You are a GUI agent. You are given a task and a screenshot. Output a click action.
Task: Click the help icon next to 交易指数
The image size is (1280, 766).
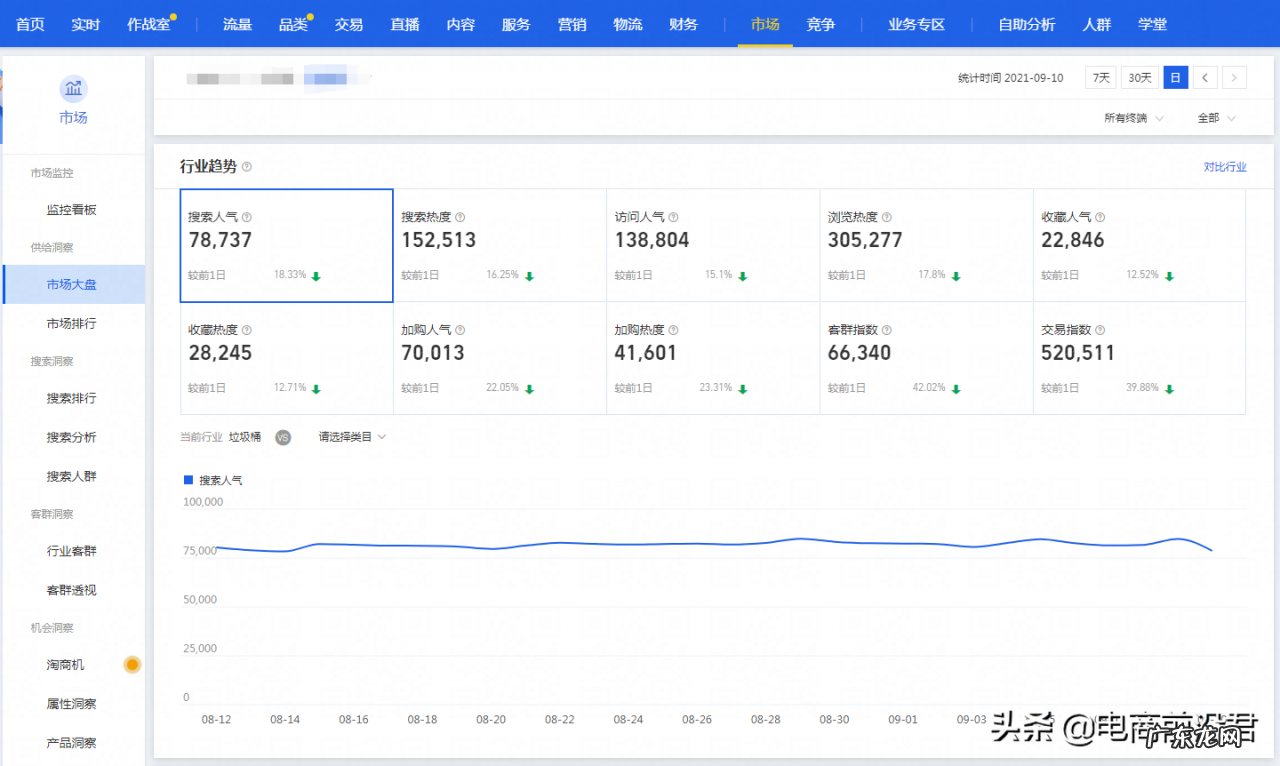(x=1100, y=330)
